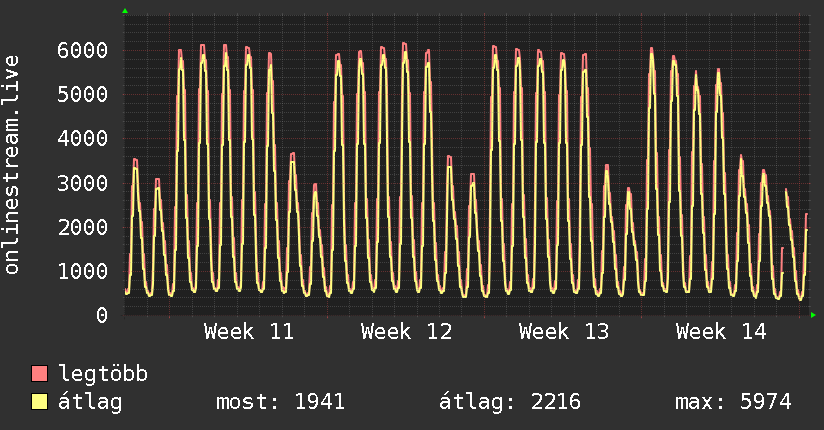Click the green arrow ending the horizontal axis
This screenshot has height=430, width=824.
(813, 315)
